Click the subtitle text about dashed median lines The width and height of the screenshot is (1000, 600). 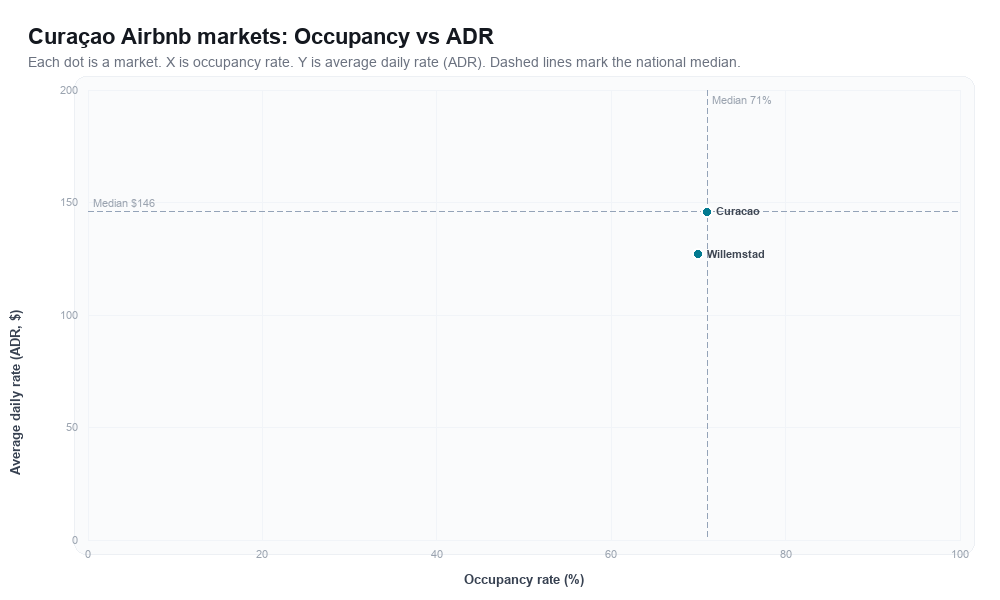[x=384, y=62]
